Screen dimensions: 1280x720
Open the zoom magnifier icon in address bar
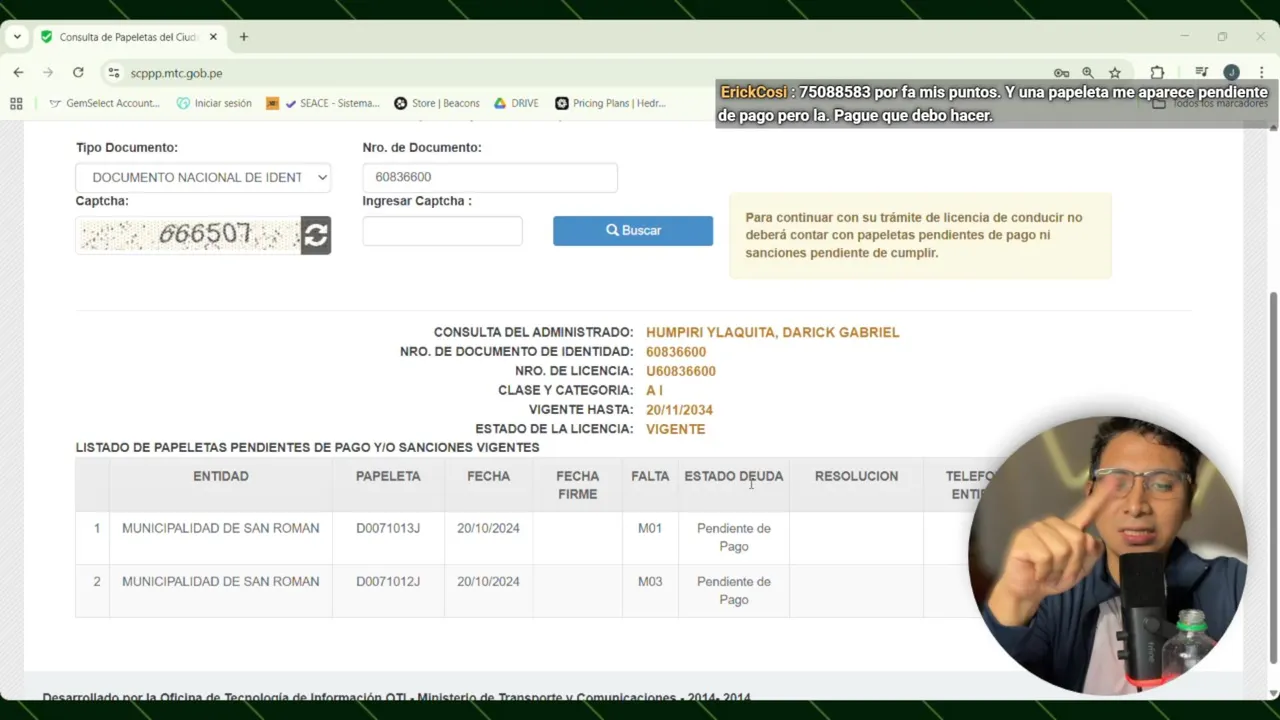1088,73
